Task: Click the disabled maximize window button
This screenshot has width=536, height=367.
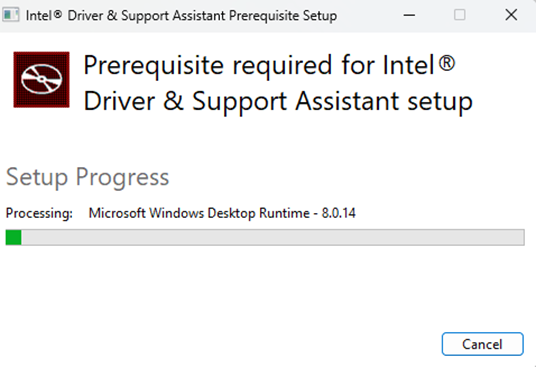Action: [x=459, y=15]
